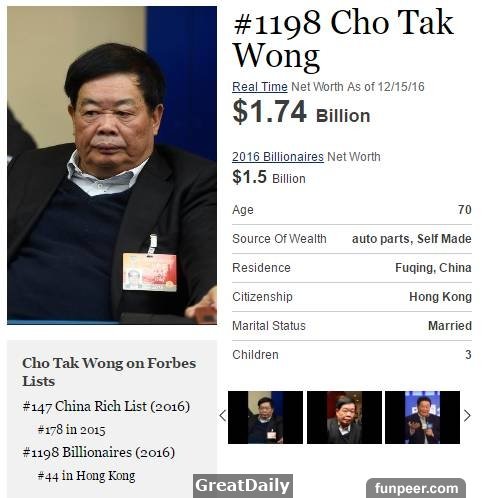
Task: Select the third gallery thumbnail with microphone
Action: tap(422, 417)
